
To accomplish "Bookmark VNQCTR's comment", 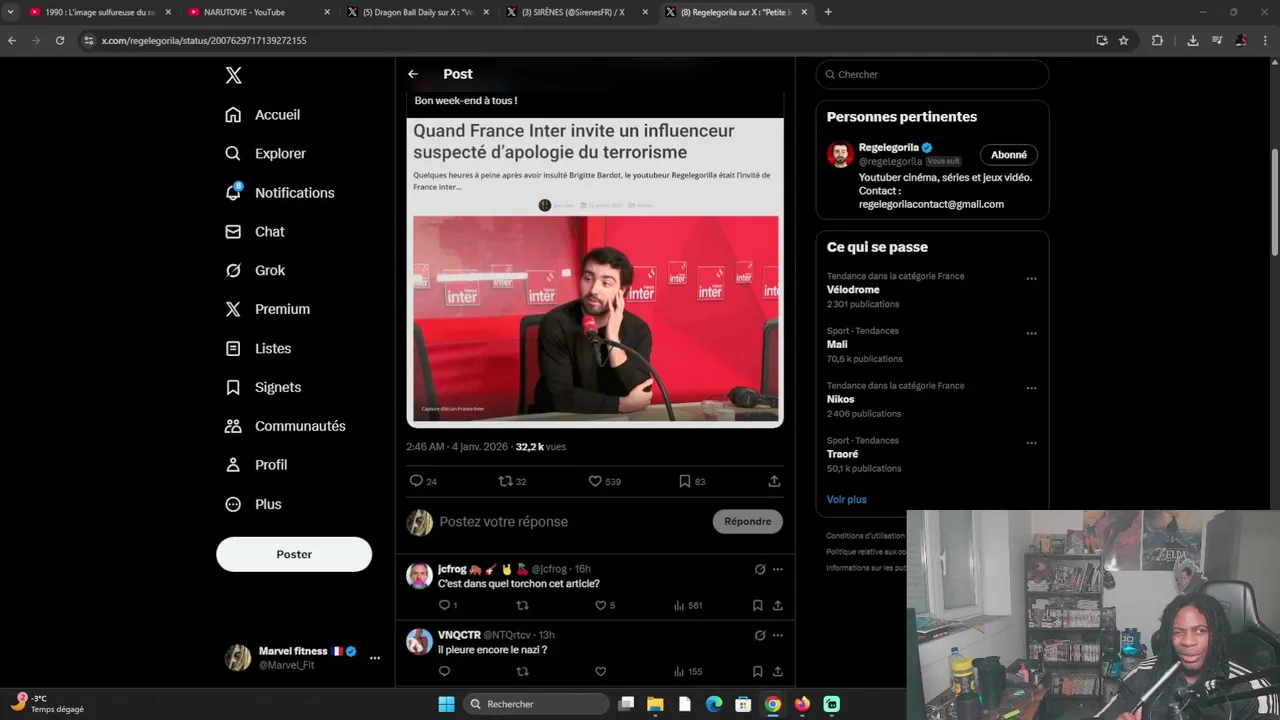I will [x=757, y=672].
